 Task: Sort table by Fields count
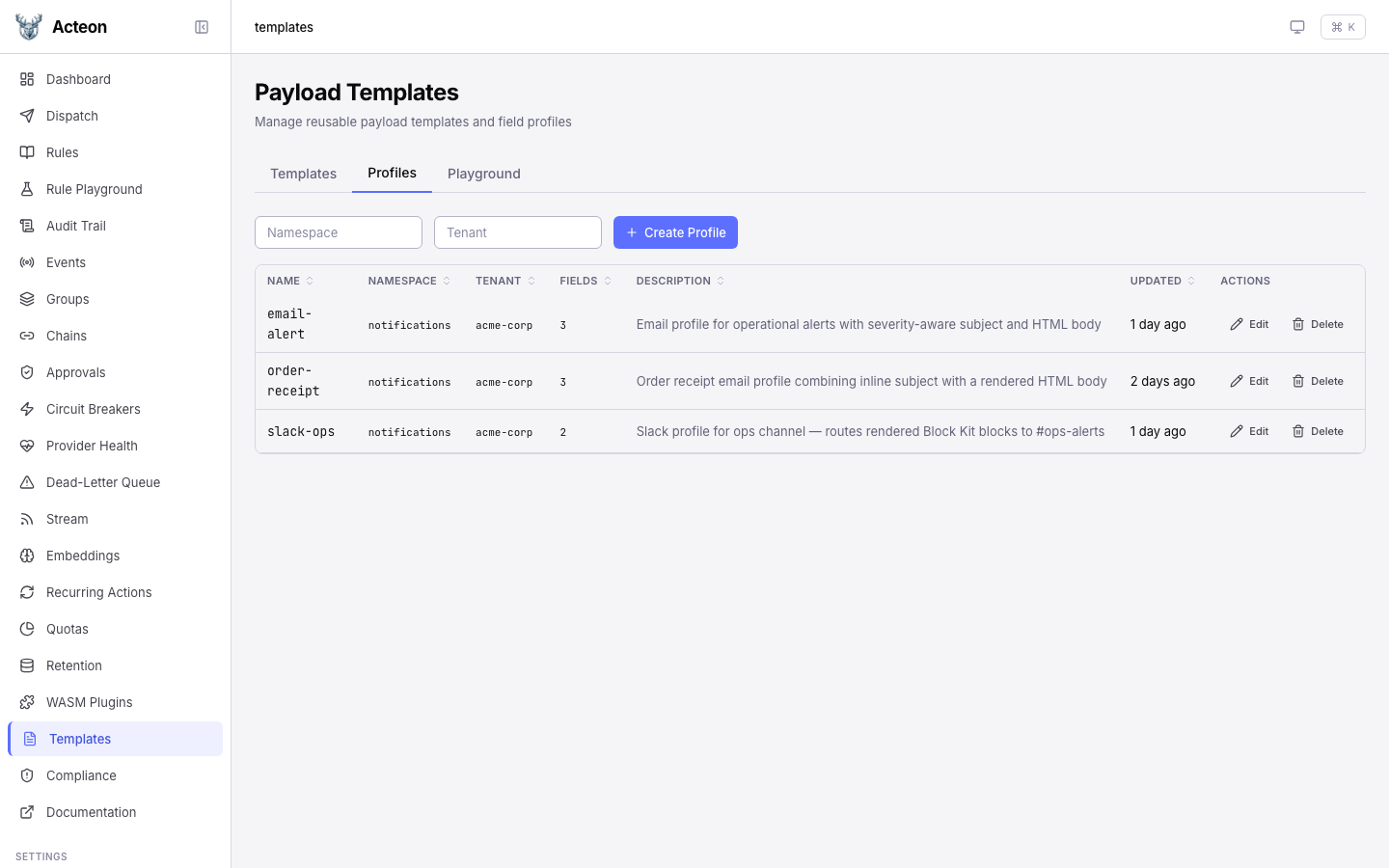[585, 281]
